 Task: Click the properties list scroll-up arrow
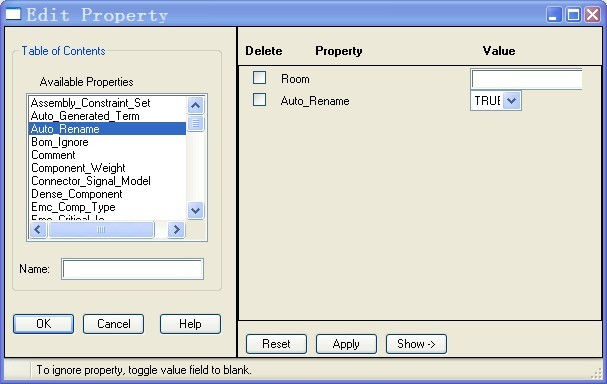coord(195,105)
